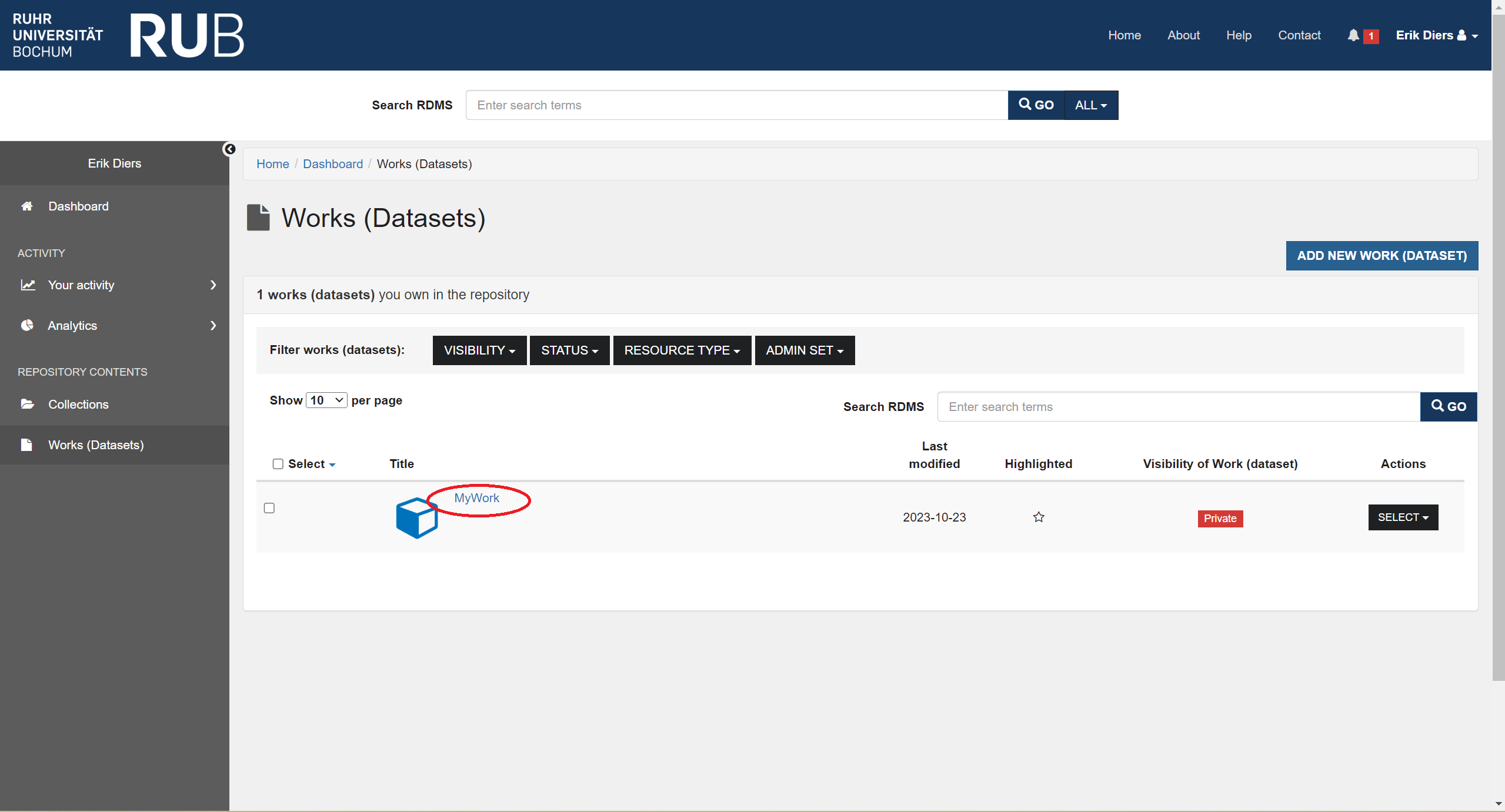Click the MyWork dataset title link
This screenshot has height=812, width=1505.
pyautogui.click(x=476, y=497)
